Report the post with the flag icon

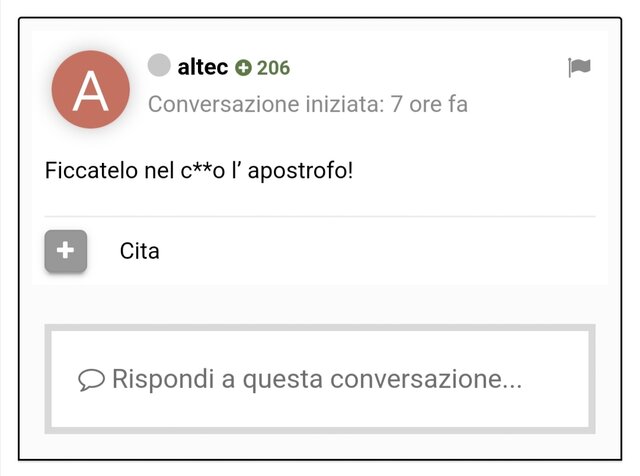pos(579,67)
